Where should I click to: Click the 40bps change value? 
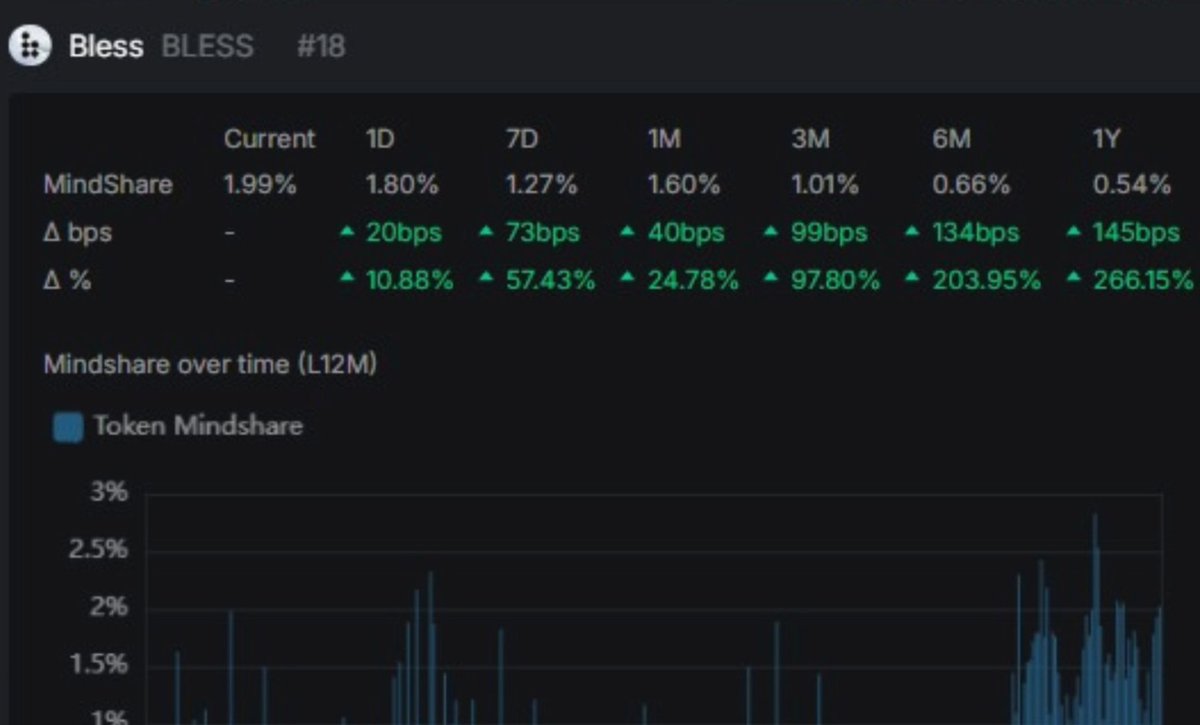click(686, 233)
